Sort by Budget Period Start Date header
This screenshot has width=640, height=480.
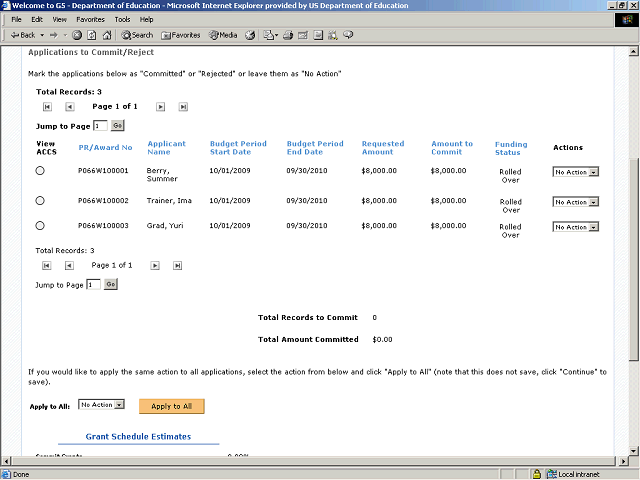coord(238,148)
